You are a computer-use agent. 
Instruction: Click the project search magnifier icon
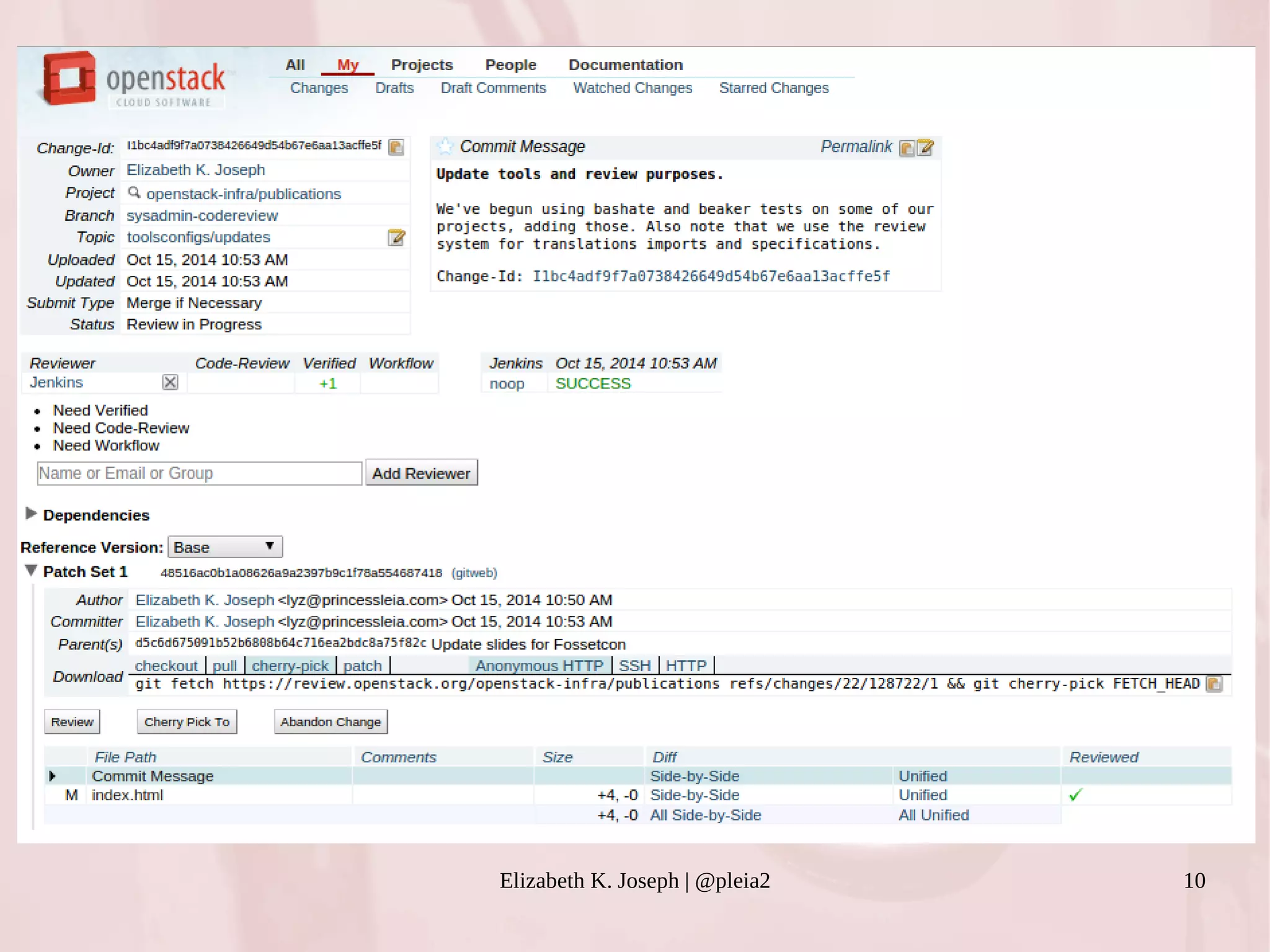tap(134, 193)
